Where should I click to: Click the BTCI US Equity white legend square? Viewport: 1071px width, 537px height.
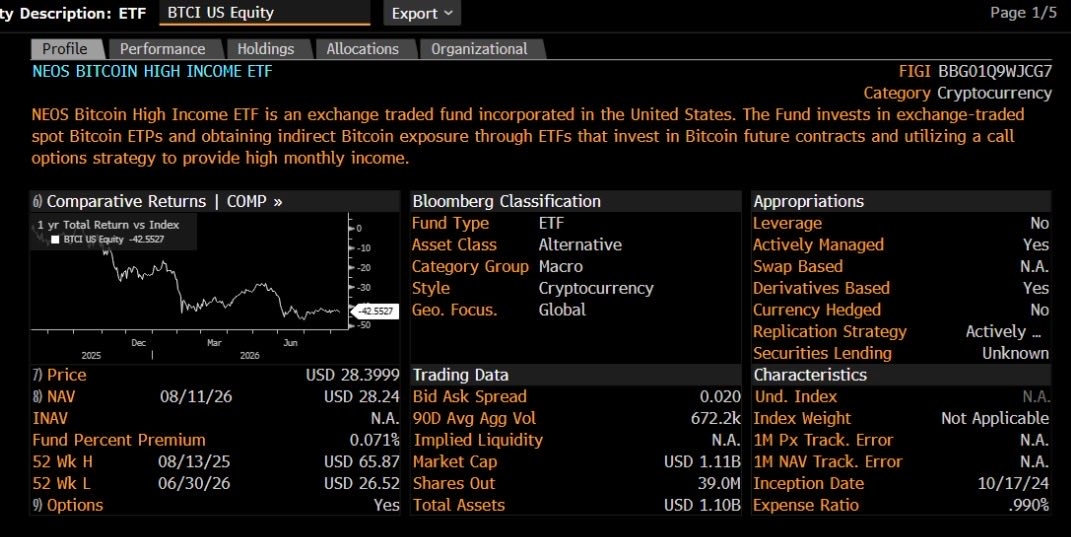coord(55,240)
